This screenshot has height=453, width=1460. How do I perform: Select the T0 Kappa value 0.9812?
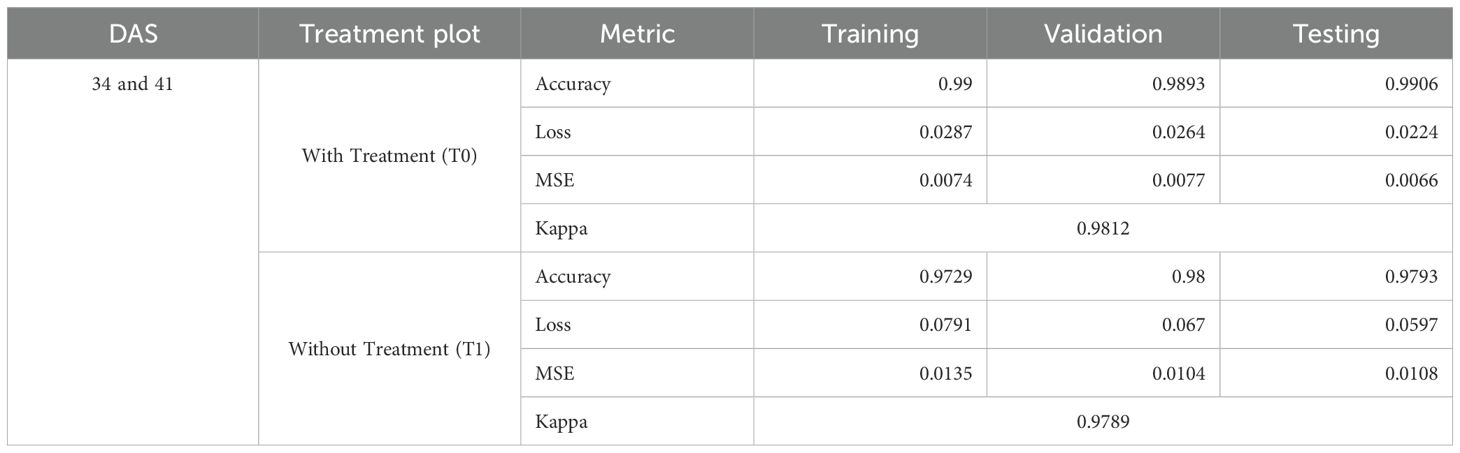click(1104, 228)
